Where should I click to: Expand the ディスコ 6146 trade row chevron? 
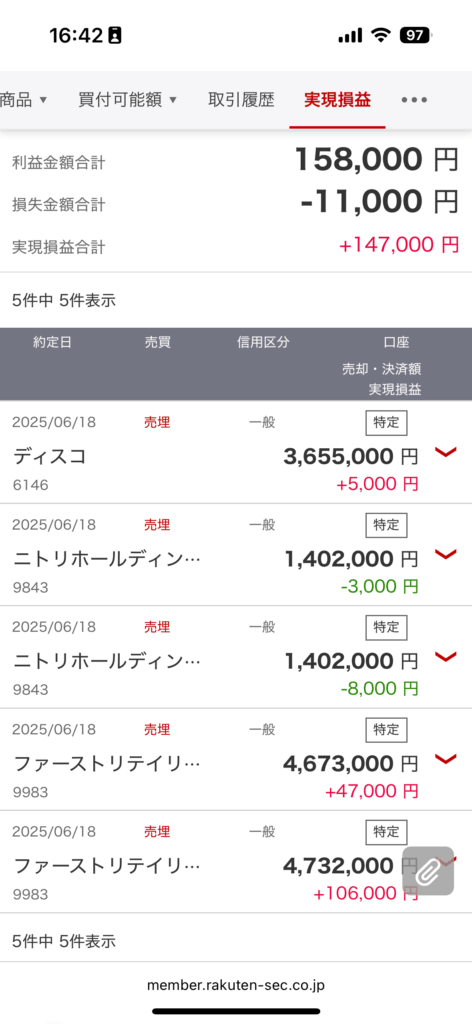click(x=446, y=453)
